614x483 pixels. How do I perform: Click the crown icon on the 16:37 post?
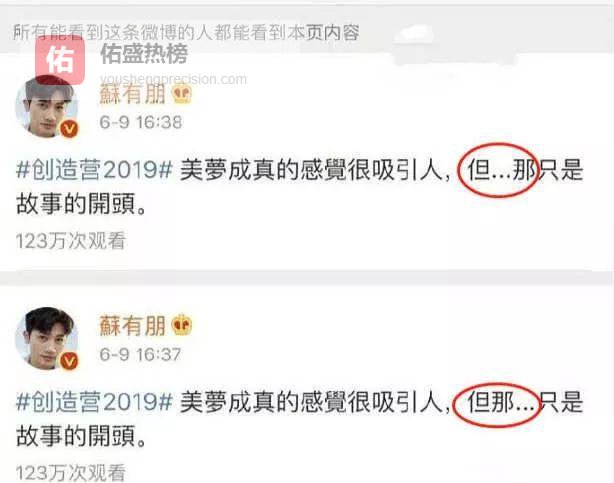(182, 324)
